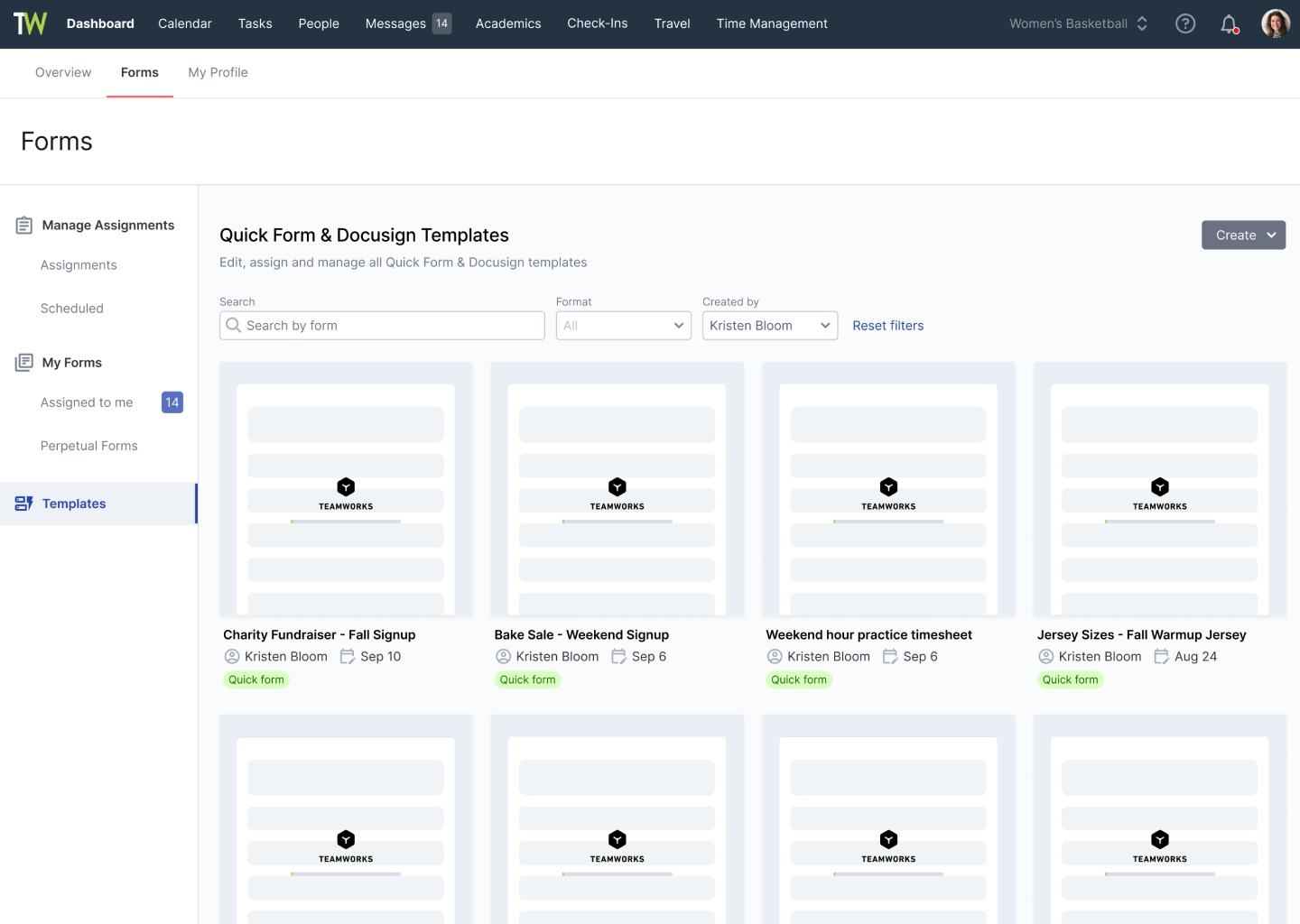Click the Assigned to me count badge
1300x924 pixels.
[172, 402]
